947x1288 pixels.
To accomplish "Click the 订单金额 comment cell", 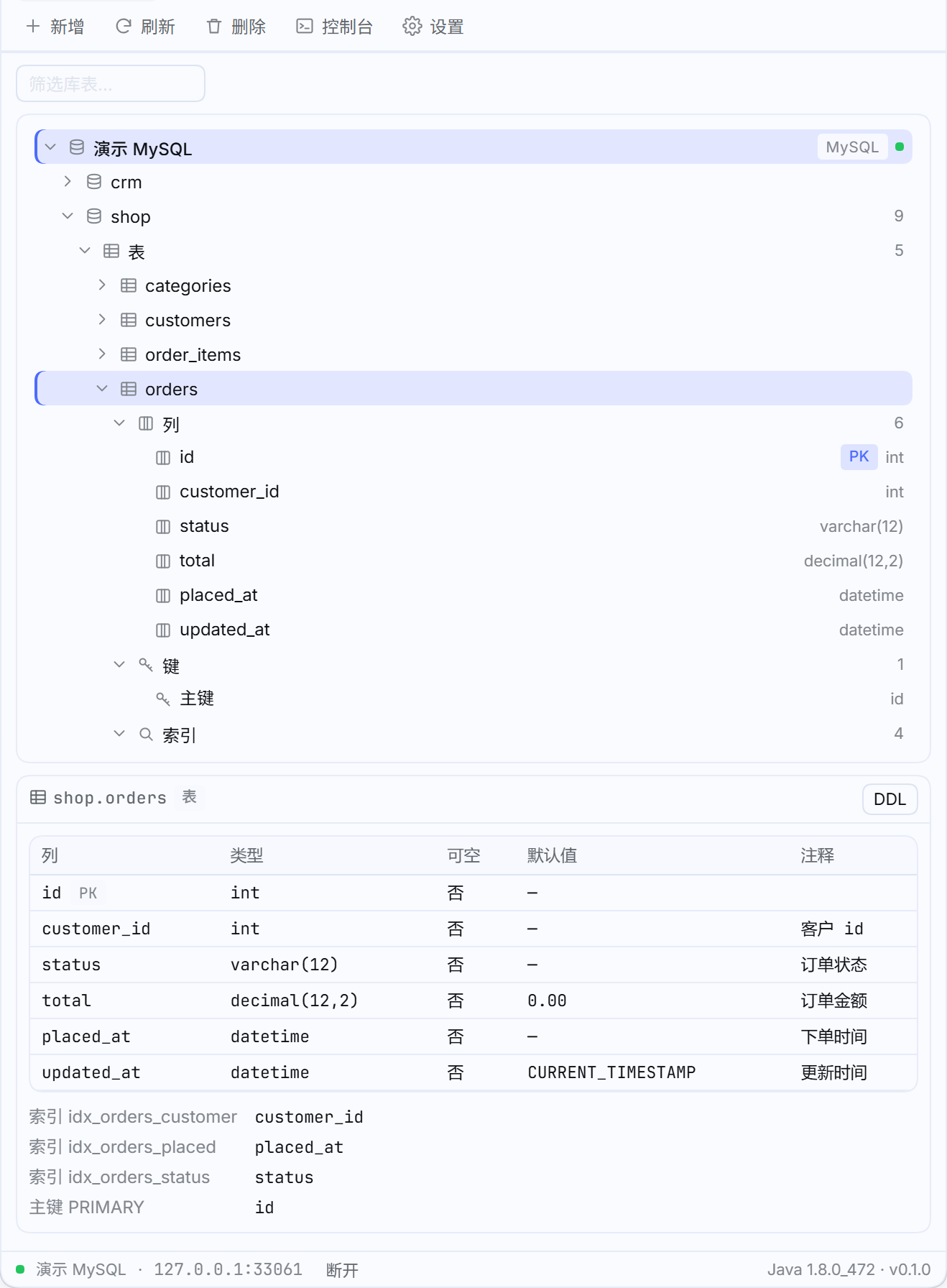I will [834, 1000].
